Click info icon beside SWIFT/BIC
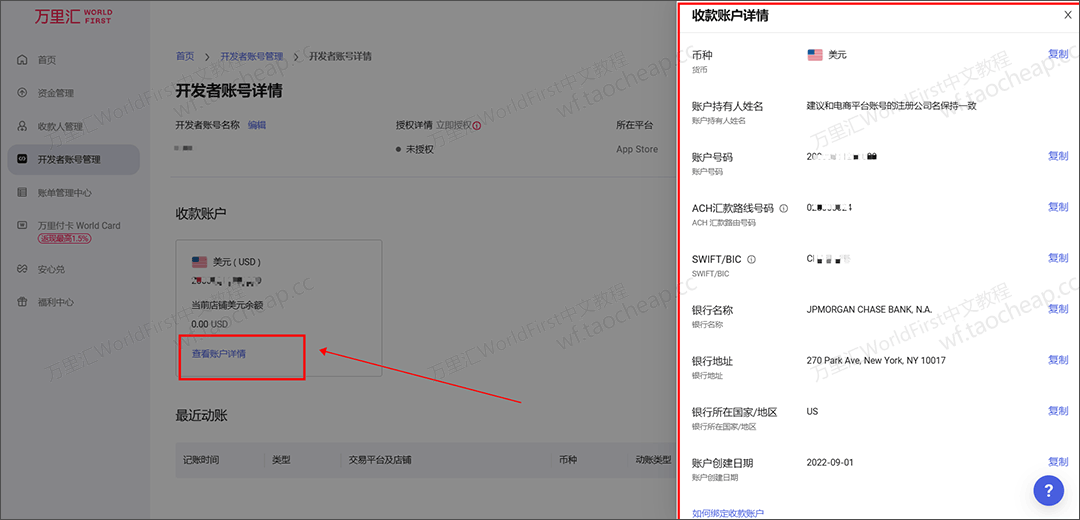The image size is (1080, 520). click(751, 260)
